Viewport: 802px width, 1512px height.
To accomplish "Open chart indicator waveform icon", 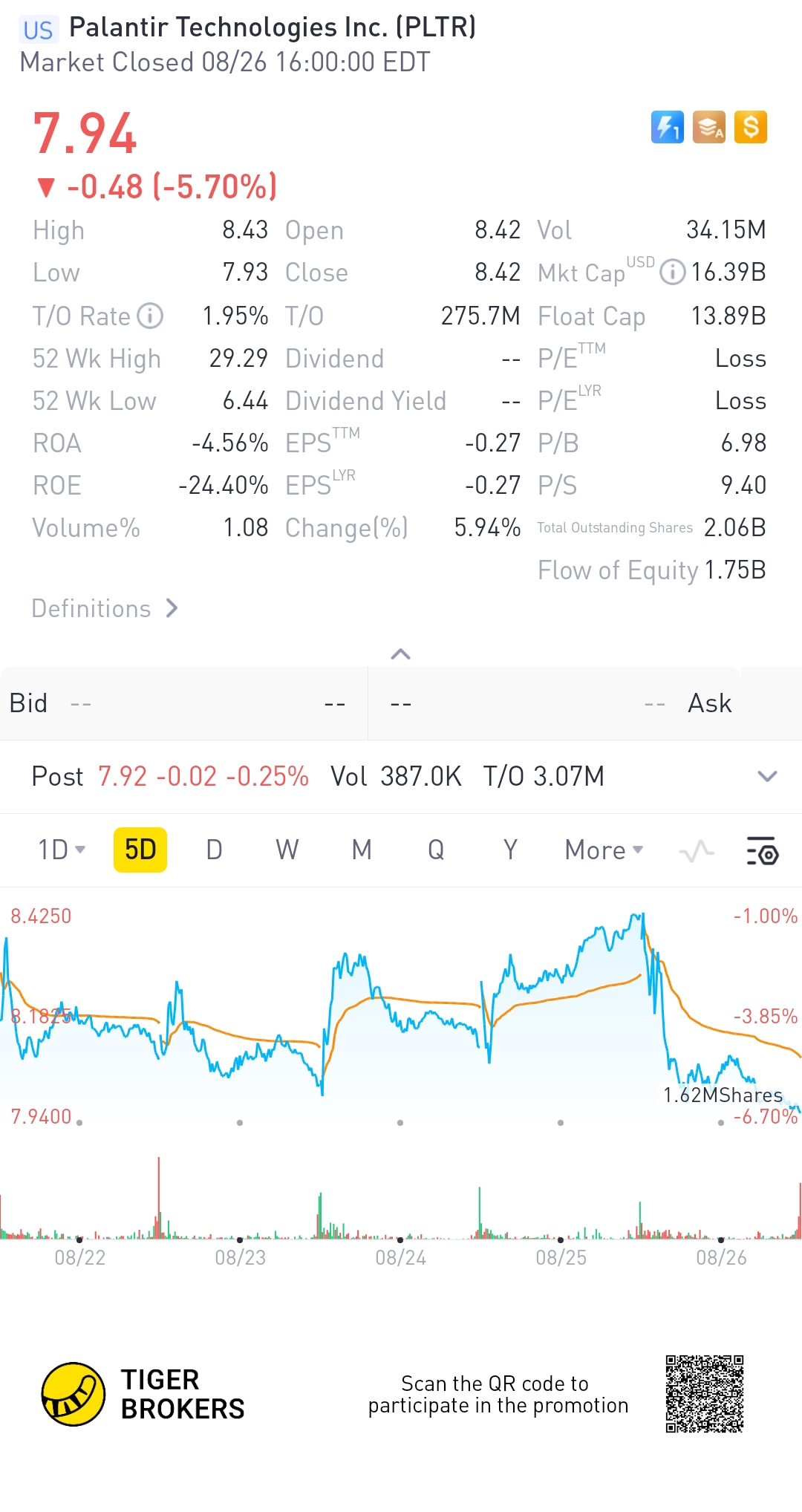I will point(697,850).
